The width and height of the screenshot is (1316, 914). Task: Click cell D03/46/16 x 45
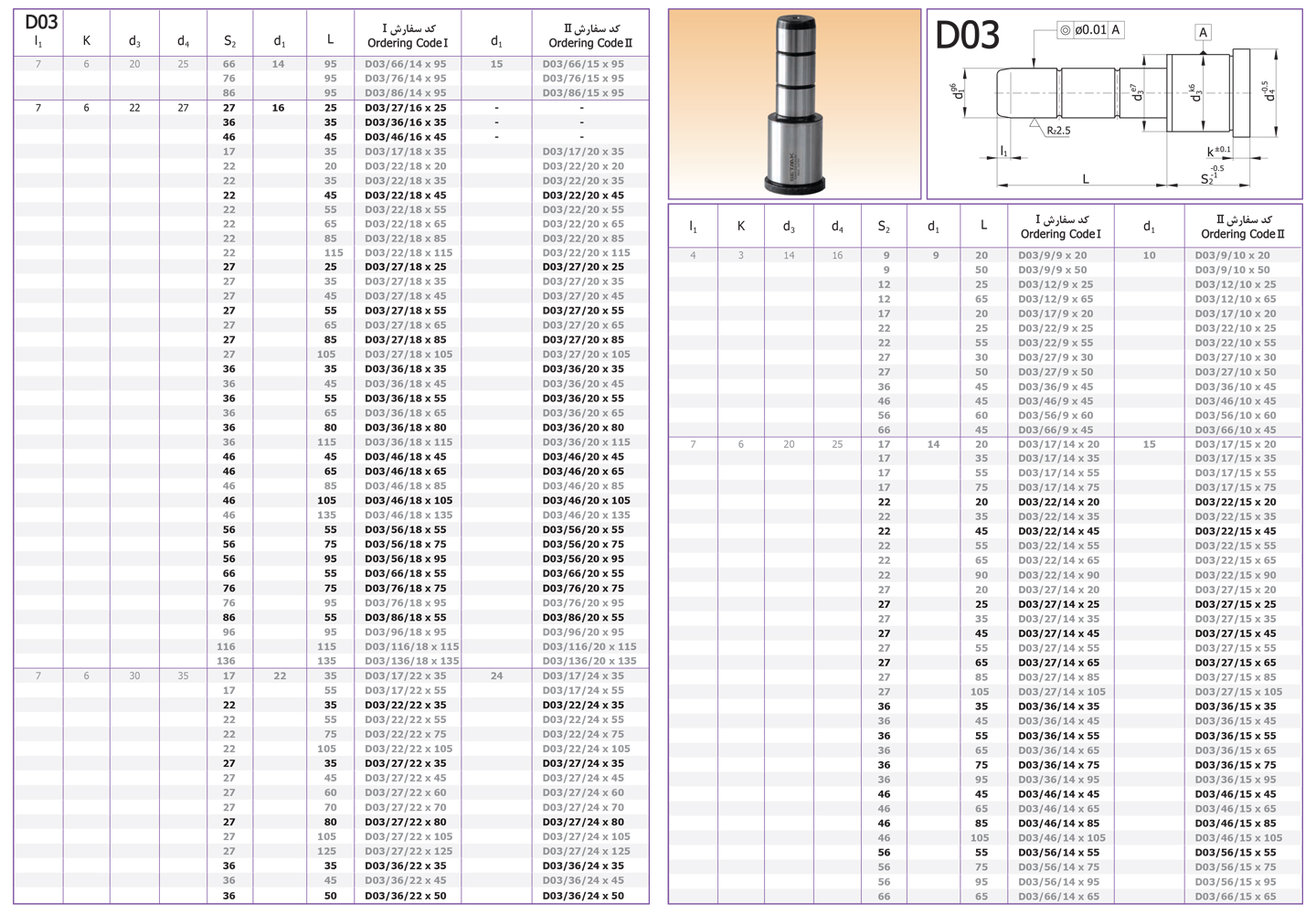click(406, 137)
